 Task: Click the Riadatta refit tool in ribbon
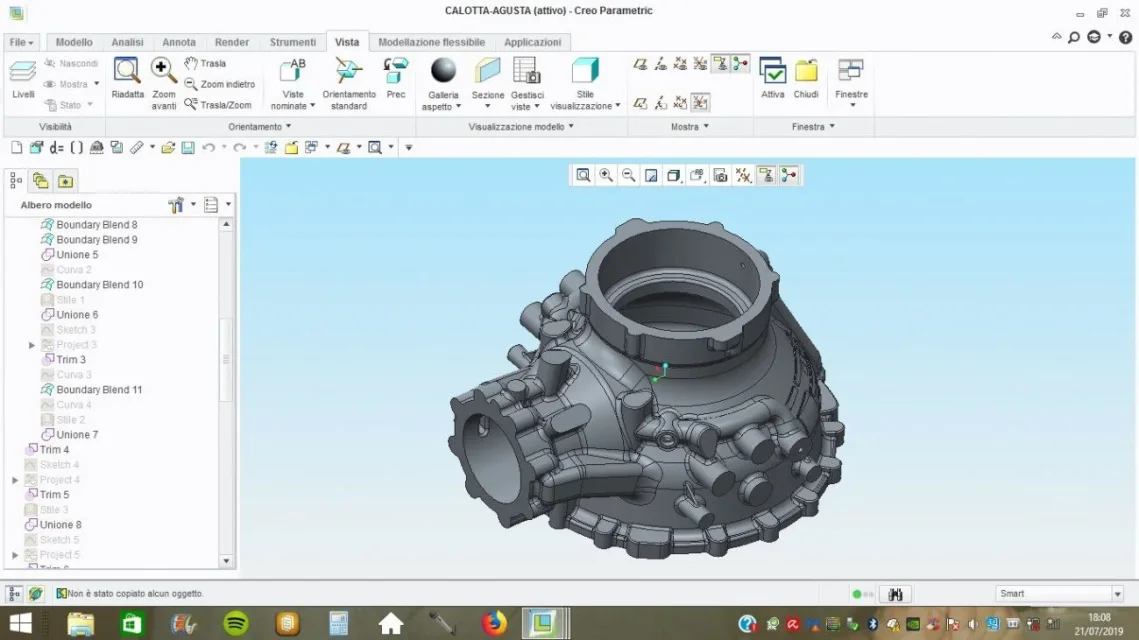point(127,78)
